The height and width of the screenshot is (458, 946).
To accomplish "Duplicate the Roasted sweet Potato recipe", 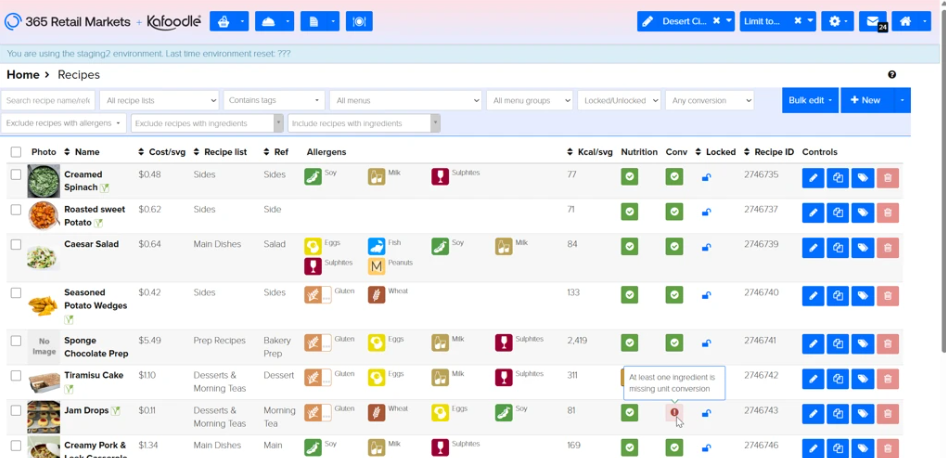I will pos(838,212).
